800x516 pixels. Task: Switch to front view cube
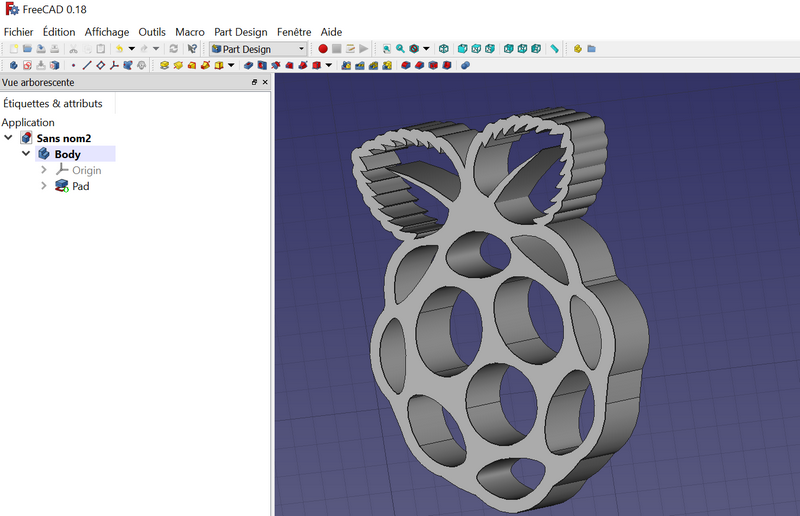pos(462,49)
